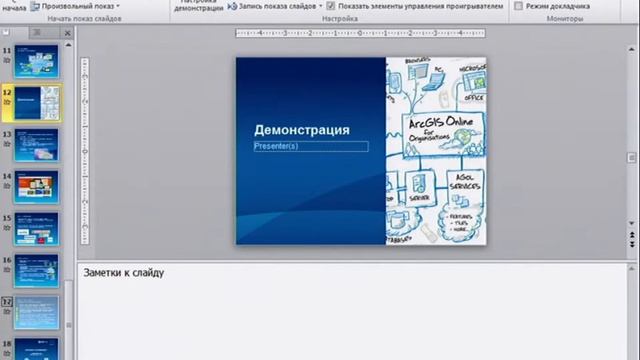Select slide 12 thumbnail
640x360 pixels.
[36, 103]
